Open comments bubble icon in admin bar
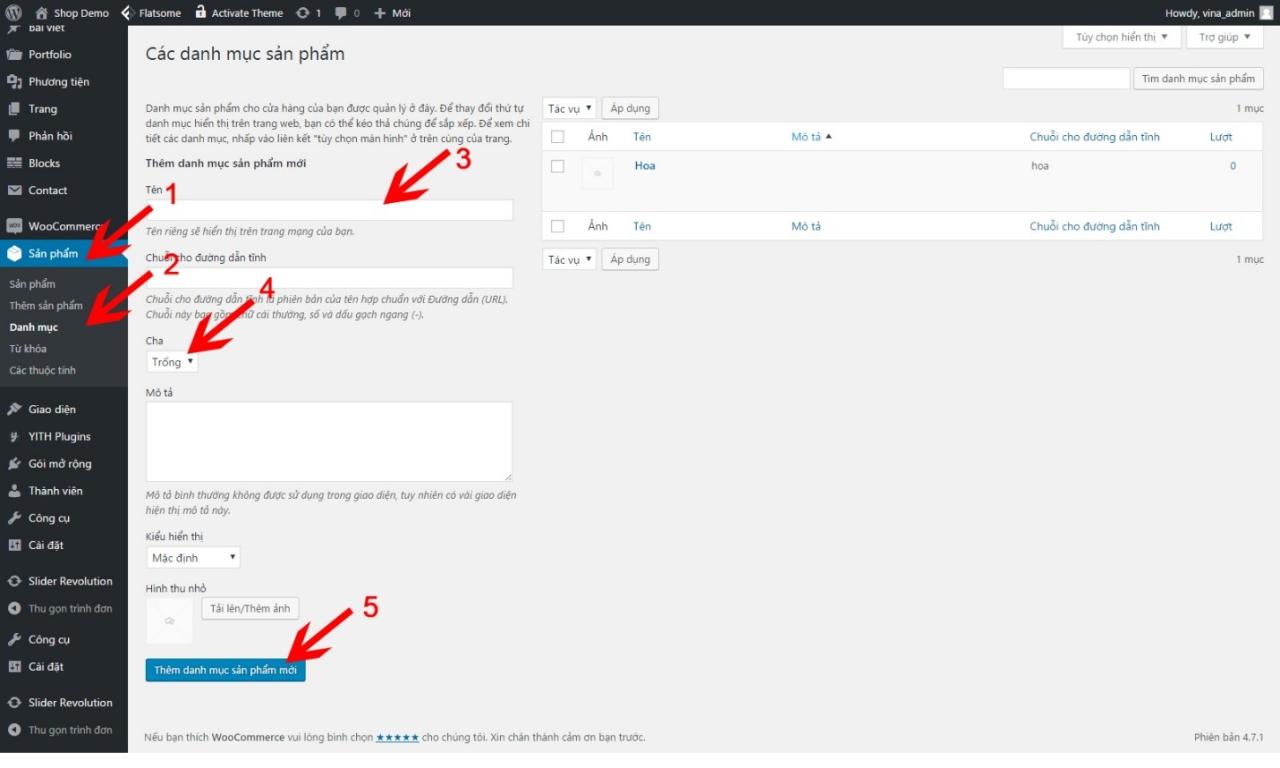This screenshot has width=1280, height=768. [x=341, y=13]
